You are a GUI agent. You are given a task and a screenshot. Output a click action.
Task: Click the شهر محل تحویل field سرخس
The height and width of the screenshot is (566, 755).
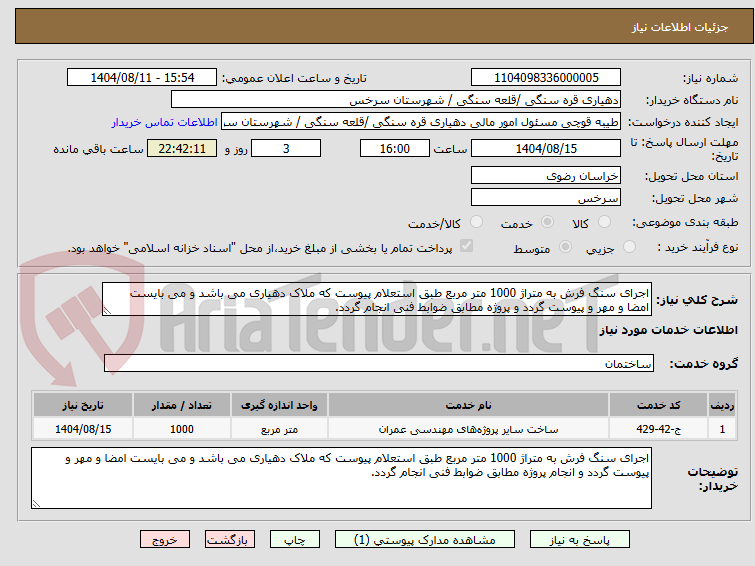[x=546, y=197]
